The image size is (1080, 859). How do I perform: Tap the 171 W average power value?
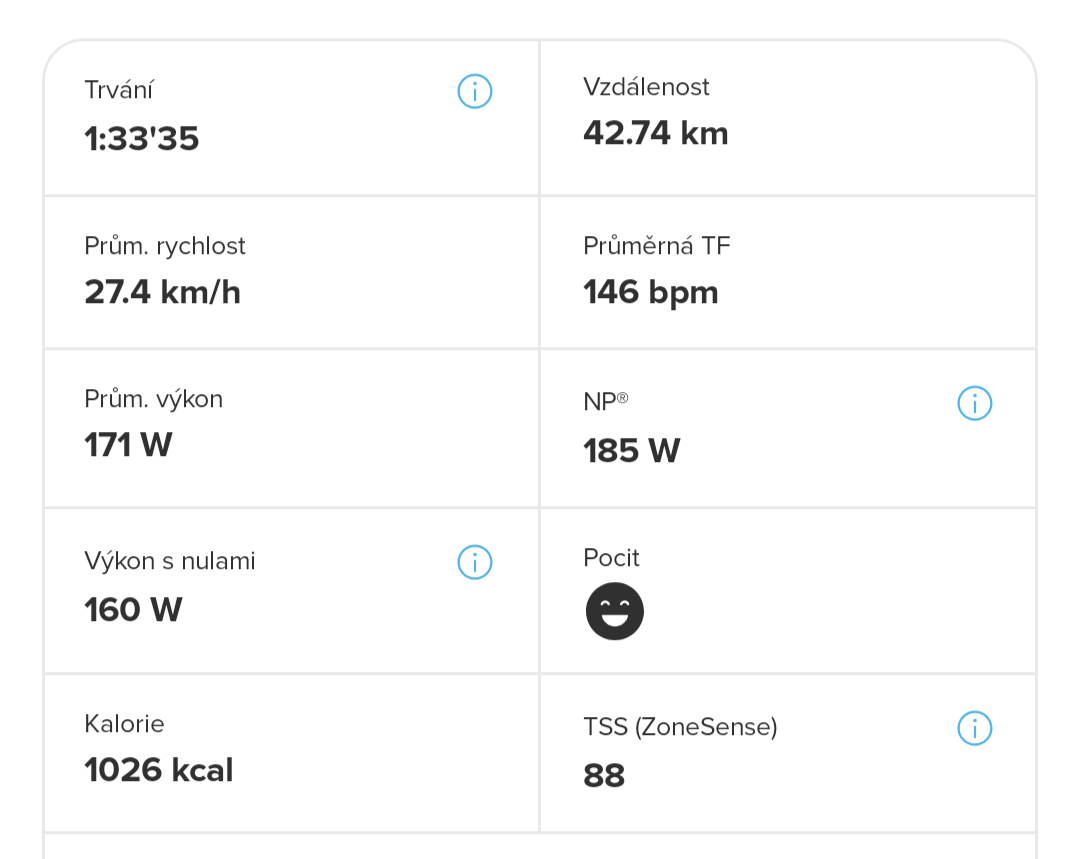[128, 445]
